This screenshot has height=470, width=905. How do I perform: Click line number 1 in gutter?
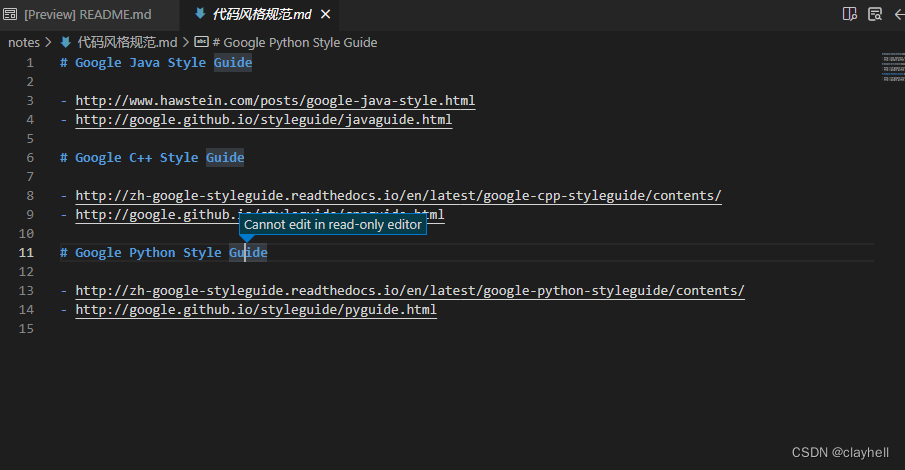point(29,63)
